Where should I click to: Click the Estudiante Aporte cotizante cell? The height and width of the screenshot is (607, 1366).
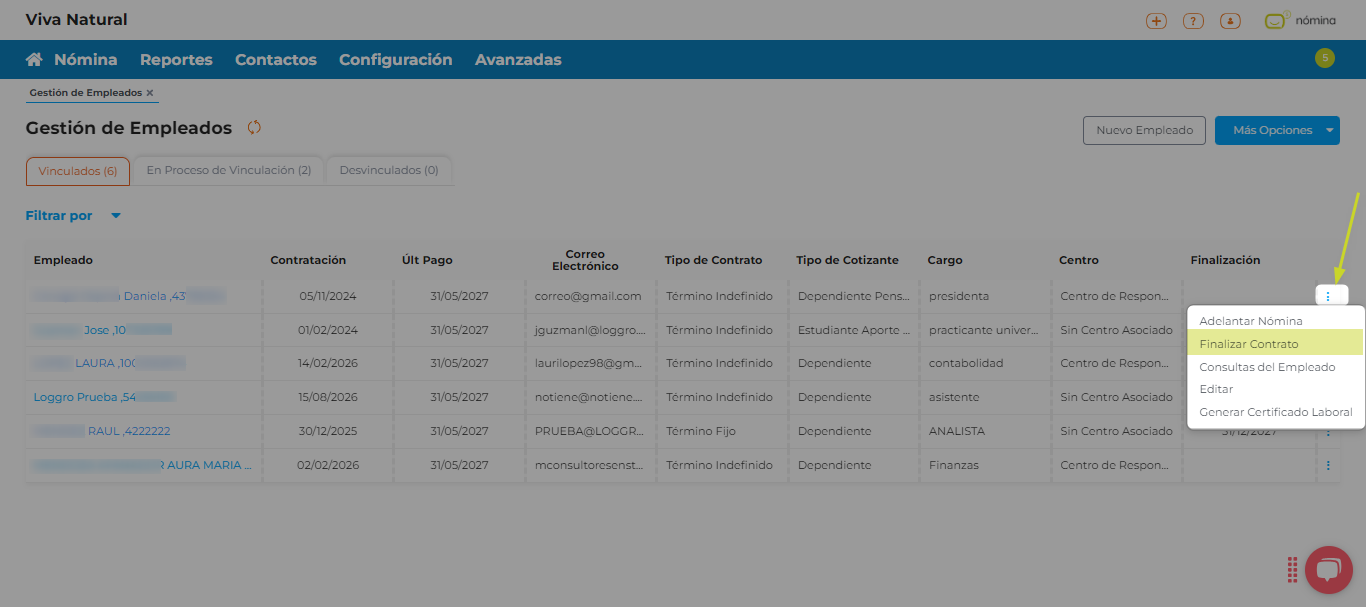click(x=853, y=330)
